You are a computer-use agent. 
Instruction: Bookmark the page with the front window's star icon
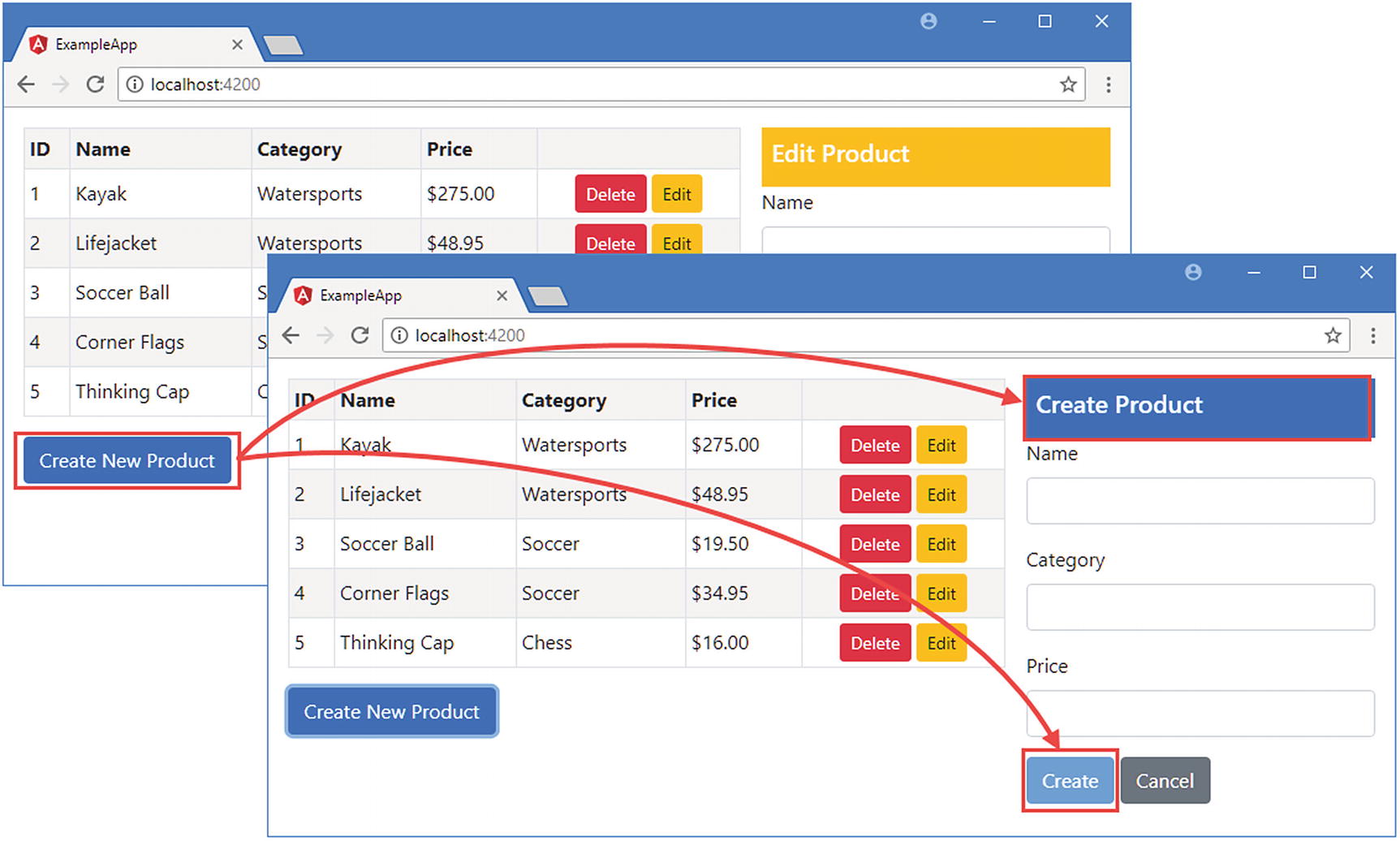[1333, 335]
